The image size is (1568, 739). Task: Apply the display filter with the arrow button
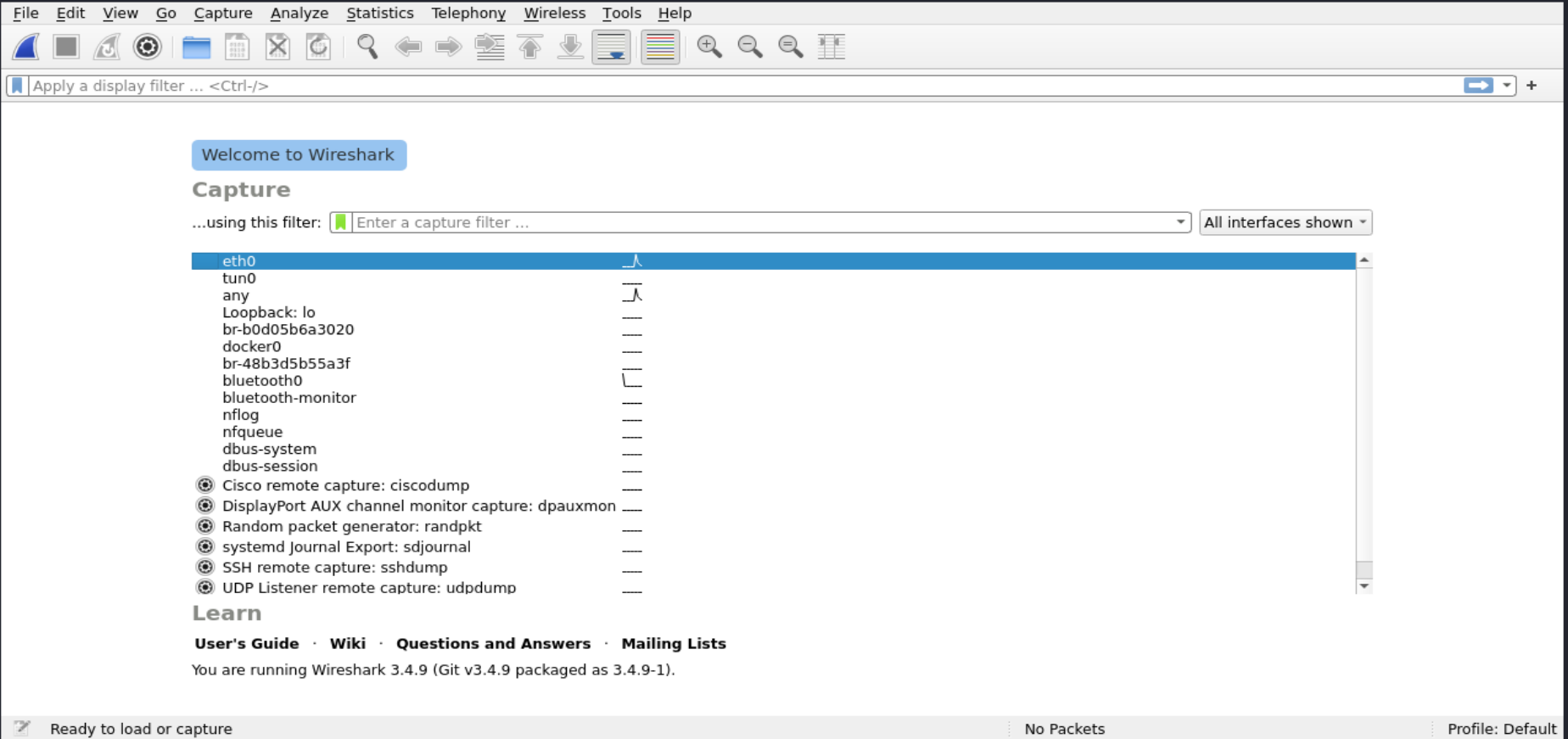(x=1478, y=86)
